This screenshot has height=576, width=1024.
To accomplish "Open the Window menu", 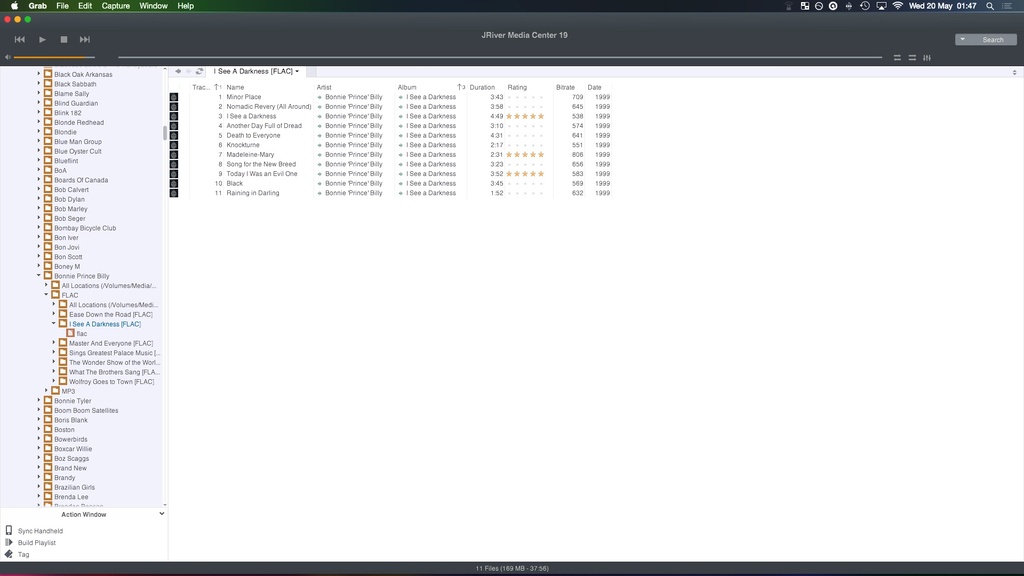I will tap(153, 6).
